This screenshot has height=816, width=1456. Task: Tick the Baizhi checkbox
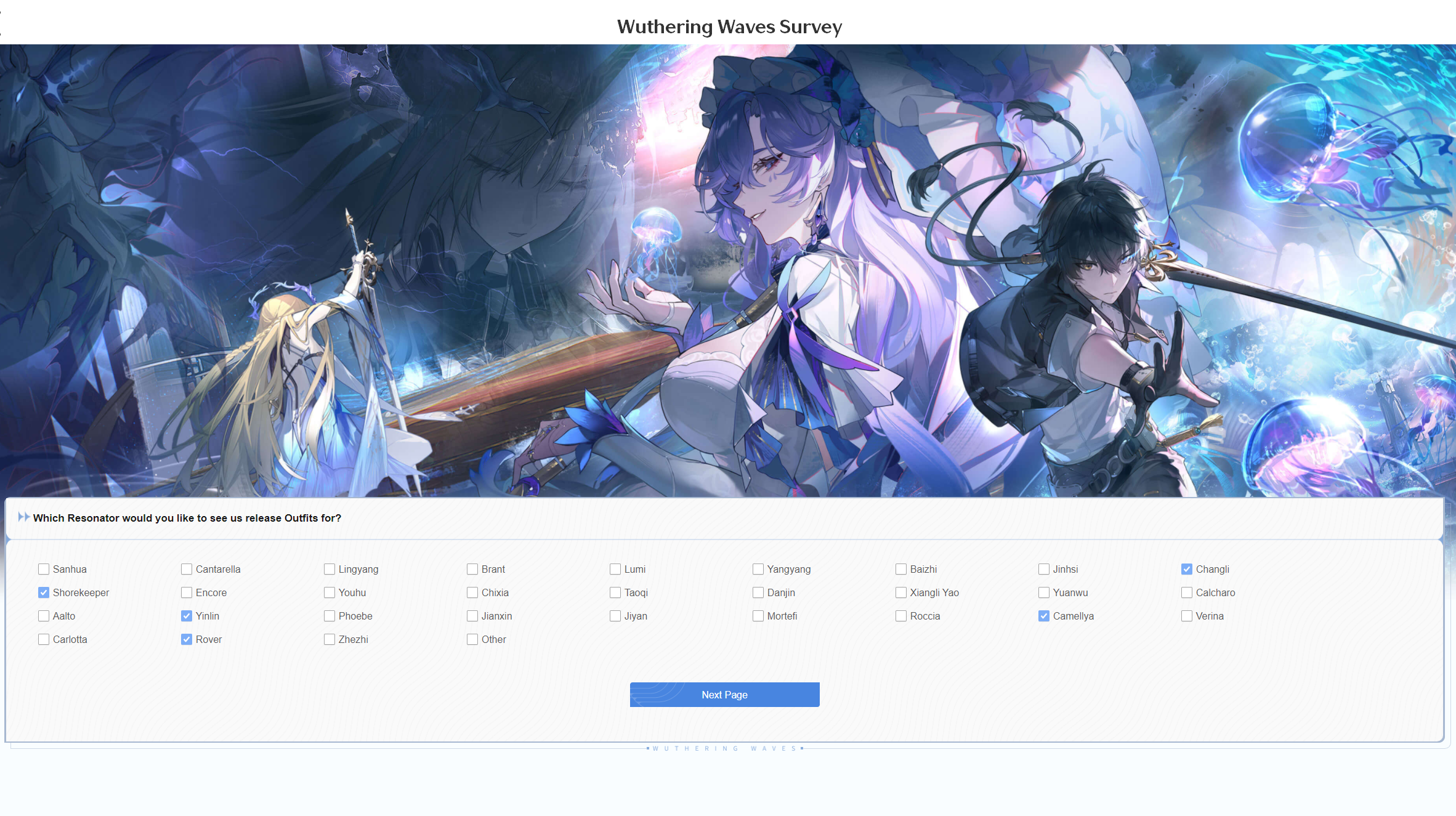pyautogui.click(x=901, y=569)
